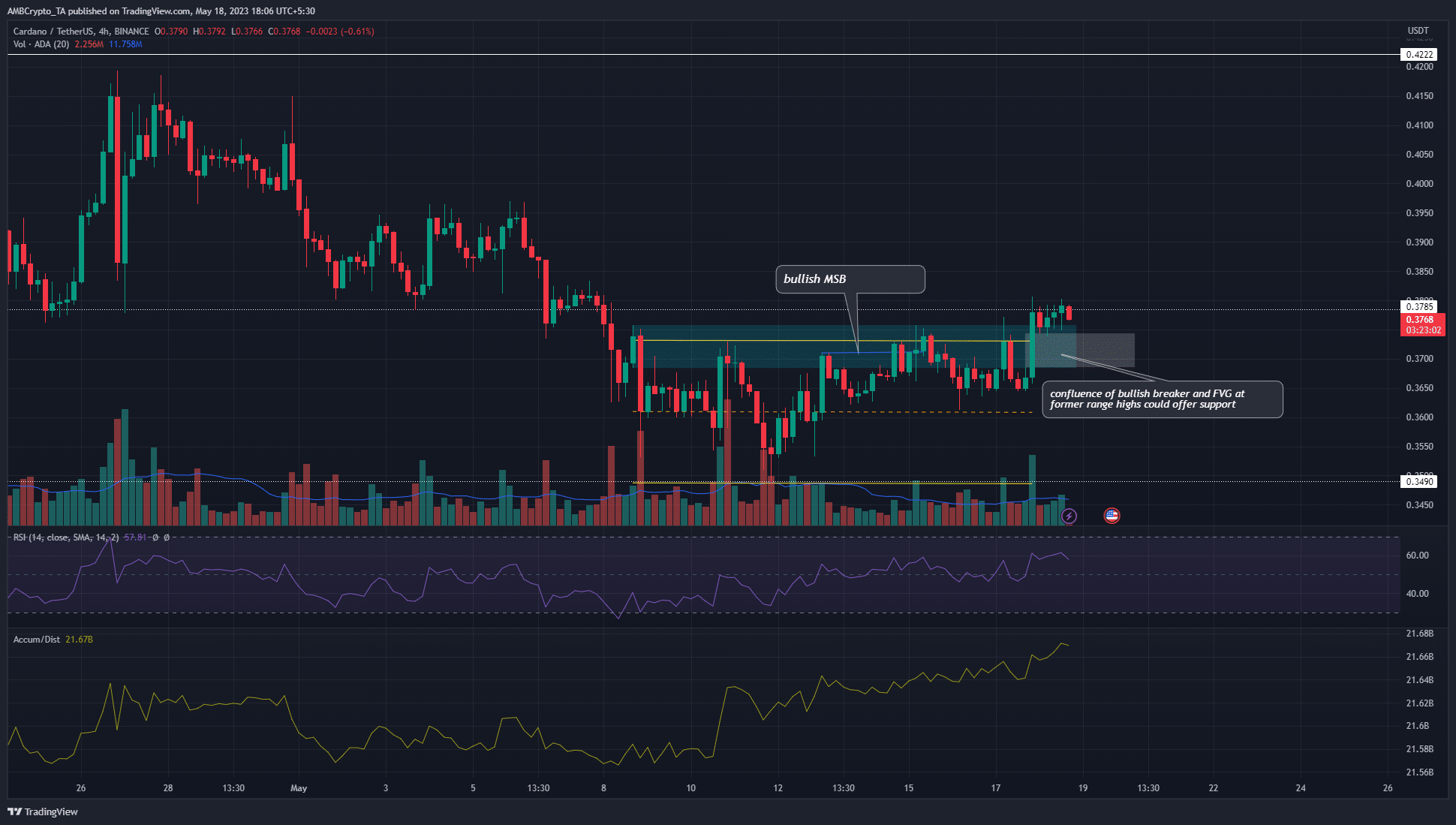Select the 0.3490 price level tag
Viewport: 1456px width, 825px height.
pyautogui.click(x=1419, y=482)
